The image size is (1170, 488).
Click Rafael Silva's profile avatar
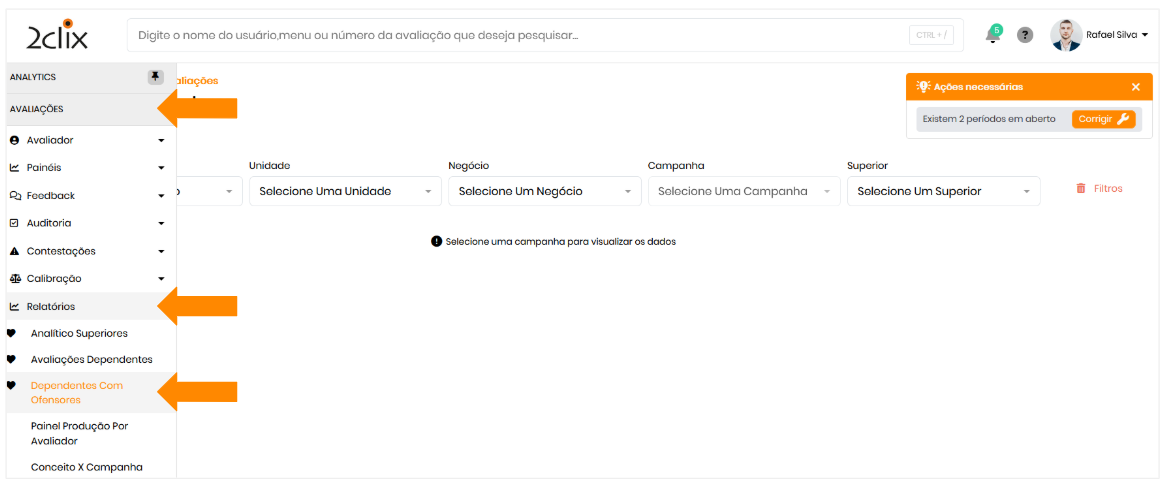pyautogui.click(x=1066, y=35)
